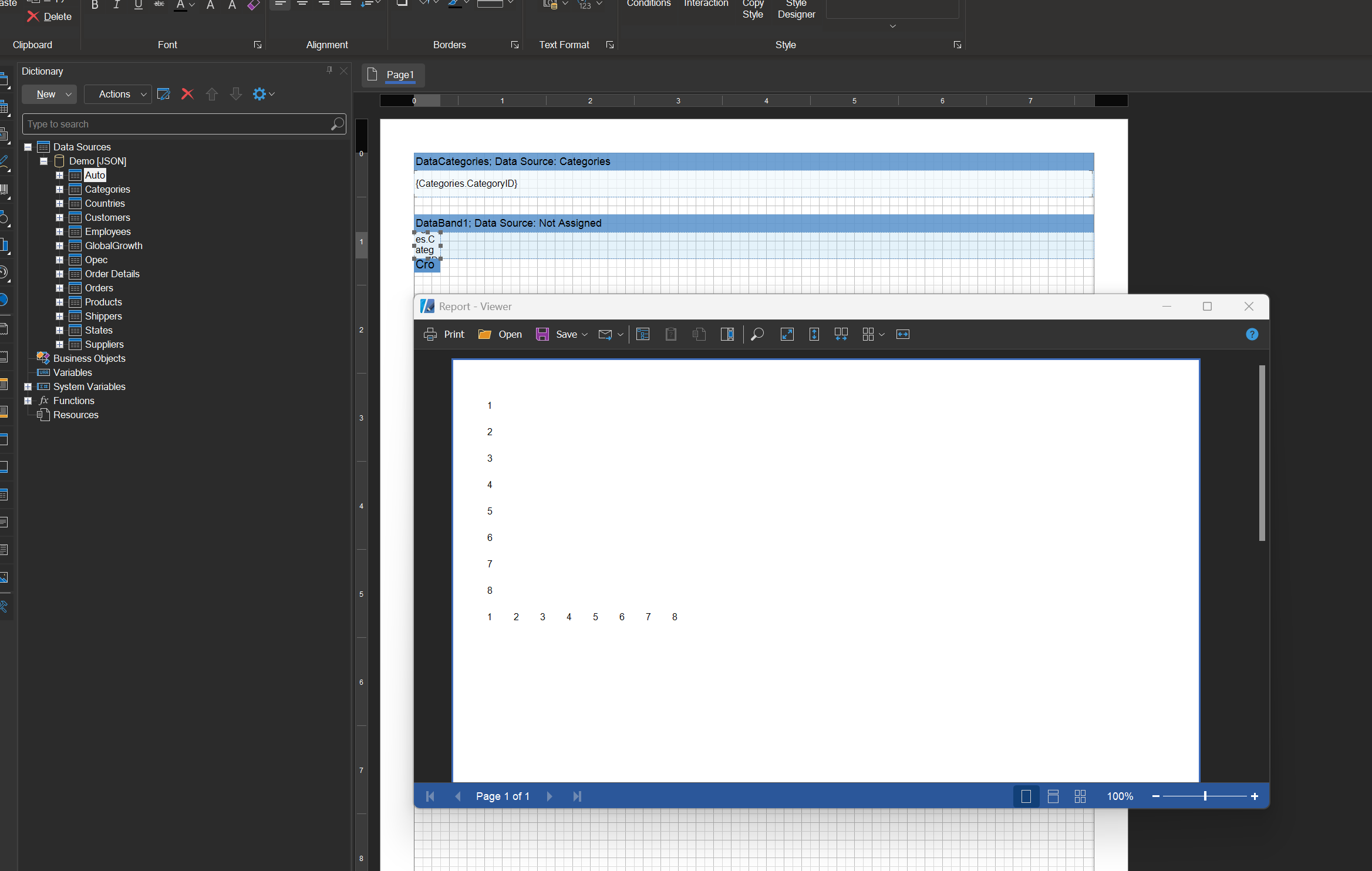The image size is (1372, 871).
Task: Go to first page in Viewer
Action: coord(430,796)
